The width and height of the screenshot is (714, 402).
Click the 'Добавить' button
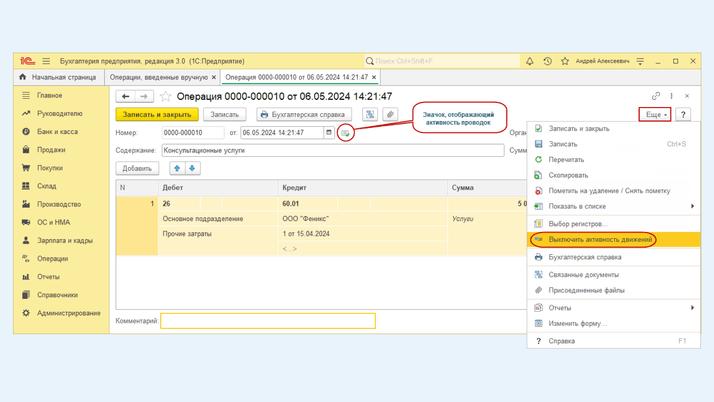pos(137,168)
